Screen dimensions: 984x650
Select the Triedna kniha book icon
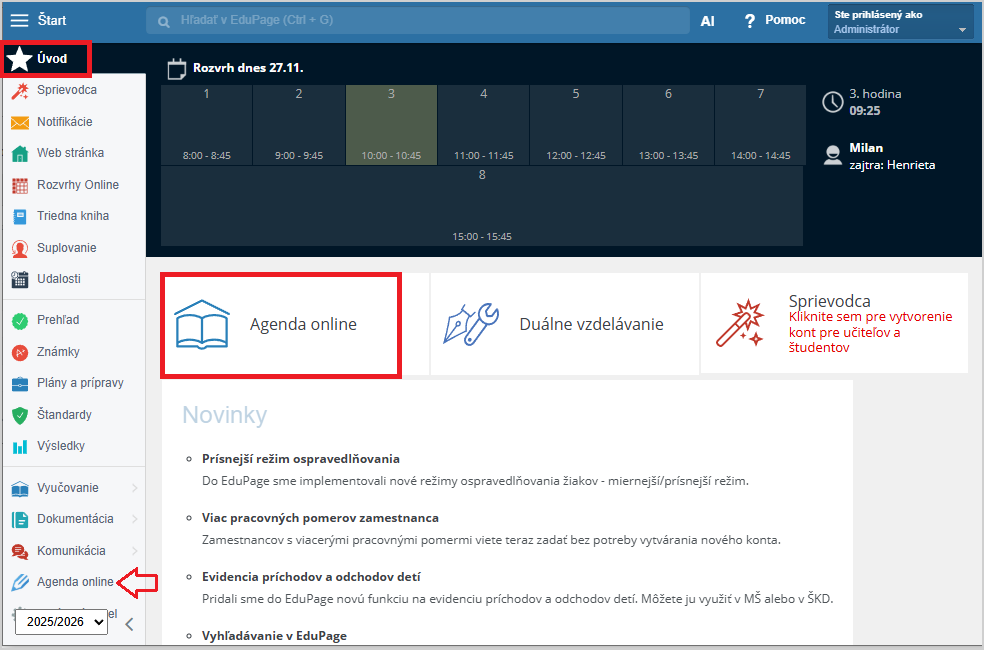click(x=19, y=216)
